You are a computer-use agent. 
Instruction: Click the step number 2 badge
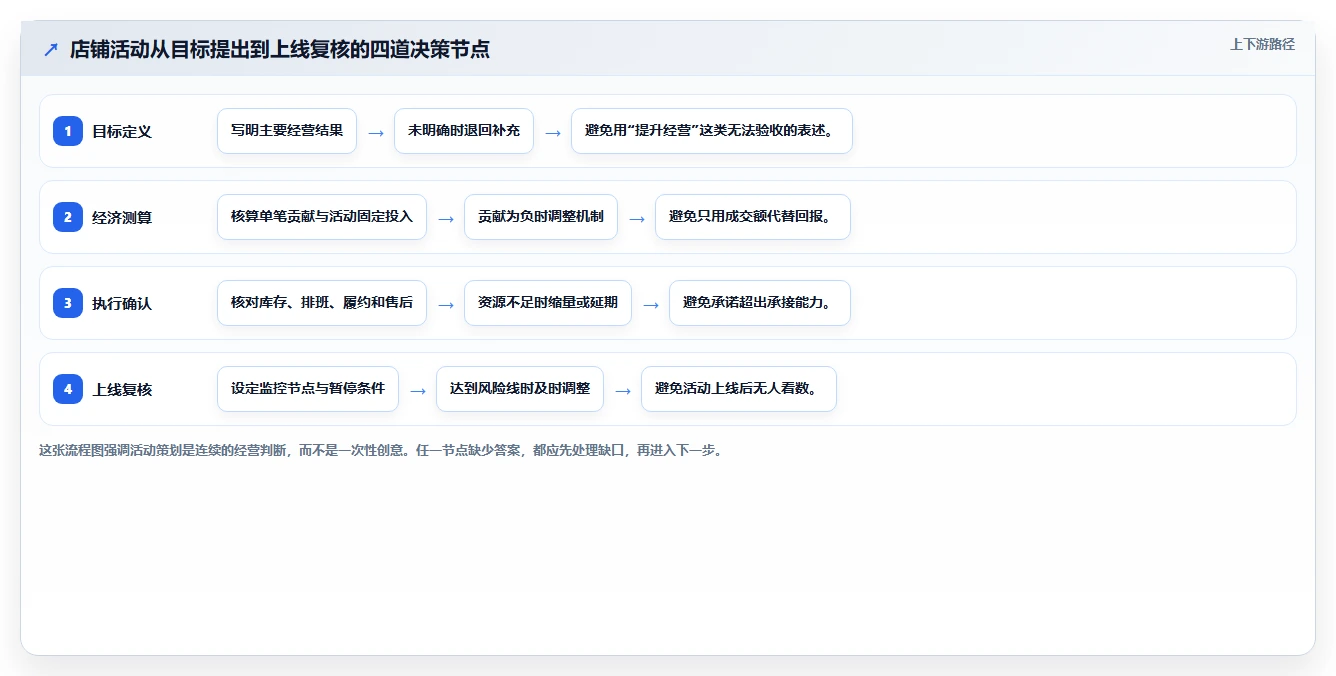pos(68,217)
